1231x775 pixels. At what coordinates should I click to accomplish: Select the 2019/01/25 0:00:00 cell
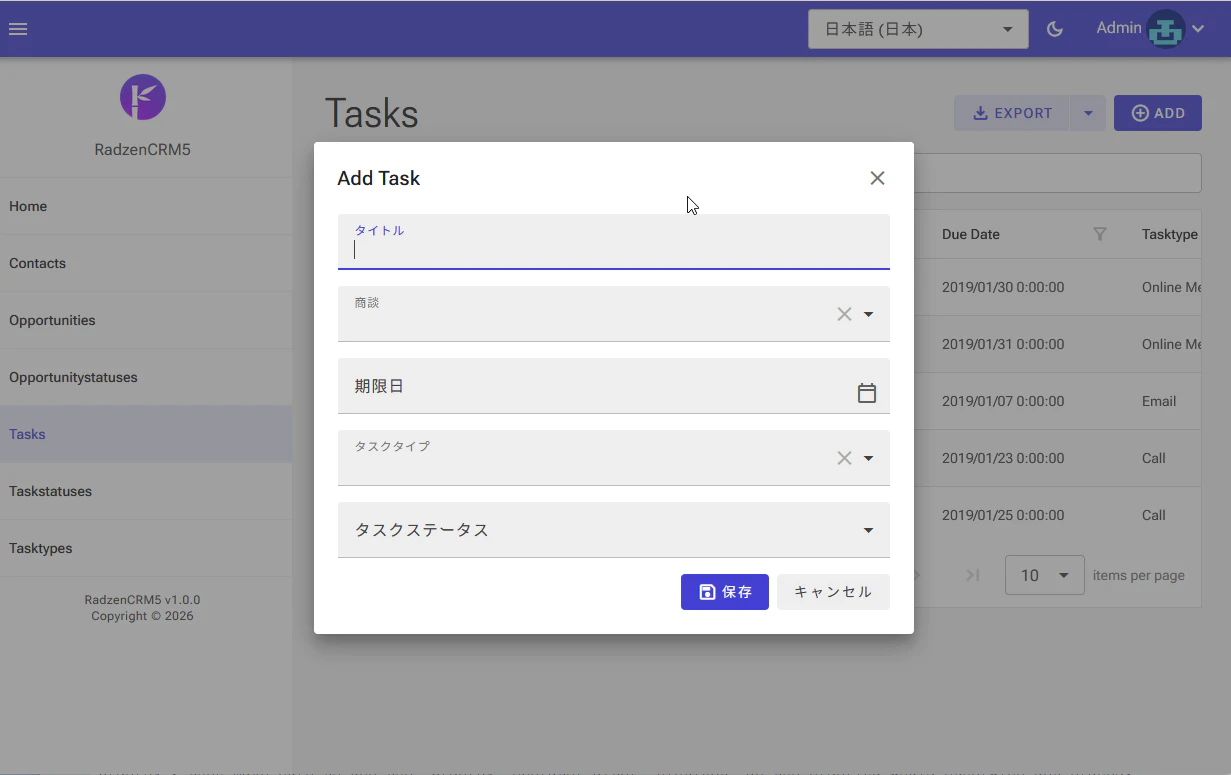tap(1003, 515)
